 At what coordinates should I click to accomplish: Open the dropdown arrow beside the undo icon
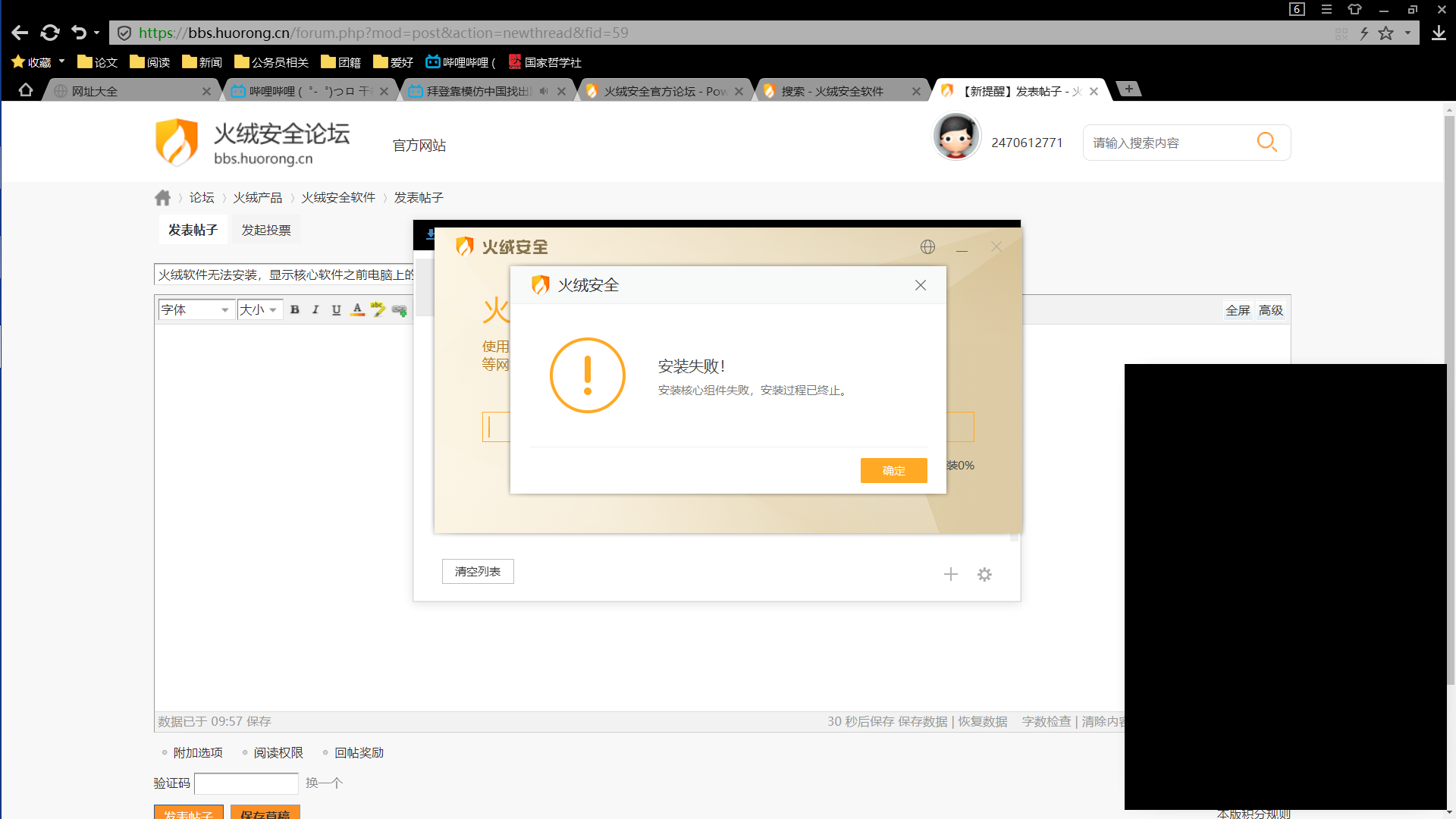(x=96, y=33)
